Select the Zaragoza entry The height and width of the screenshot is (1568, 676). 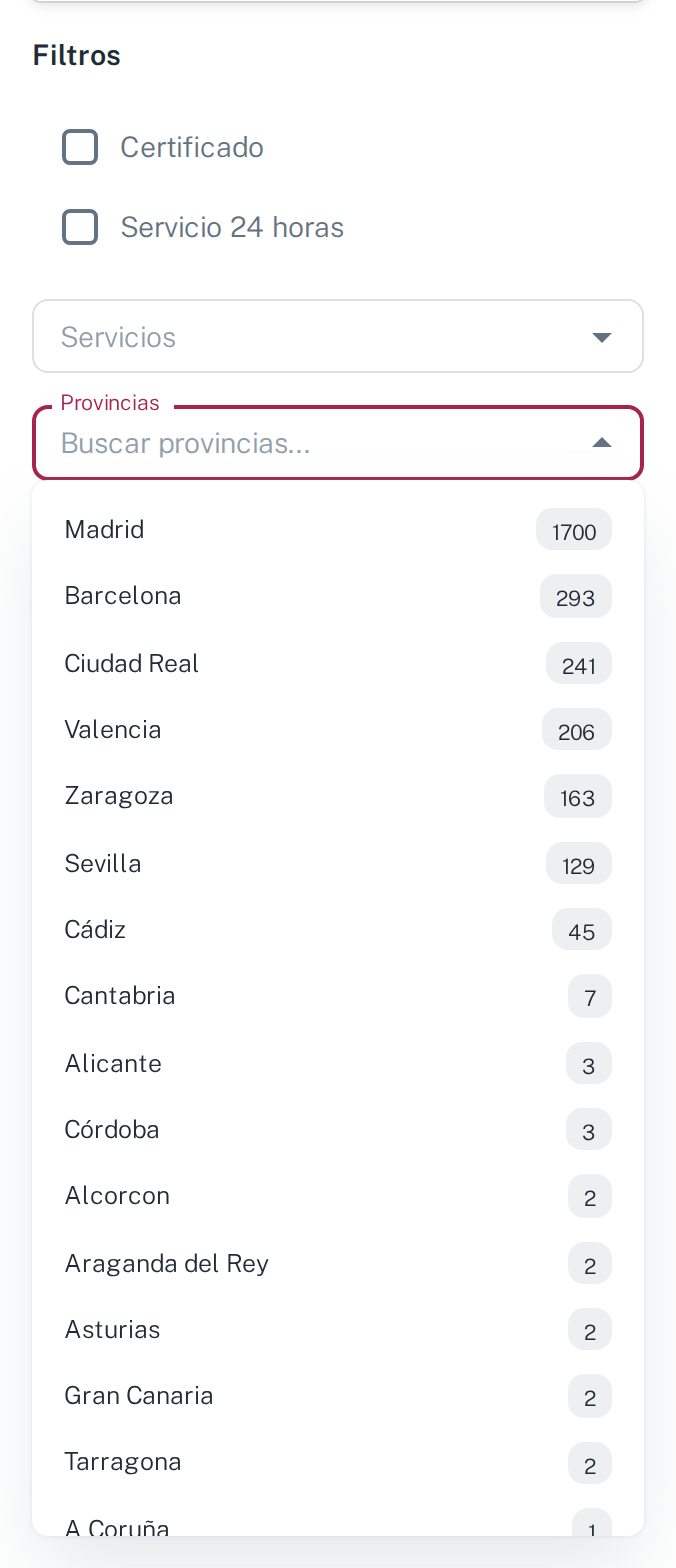click(x=338, y=797)
